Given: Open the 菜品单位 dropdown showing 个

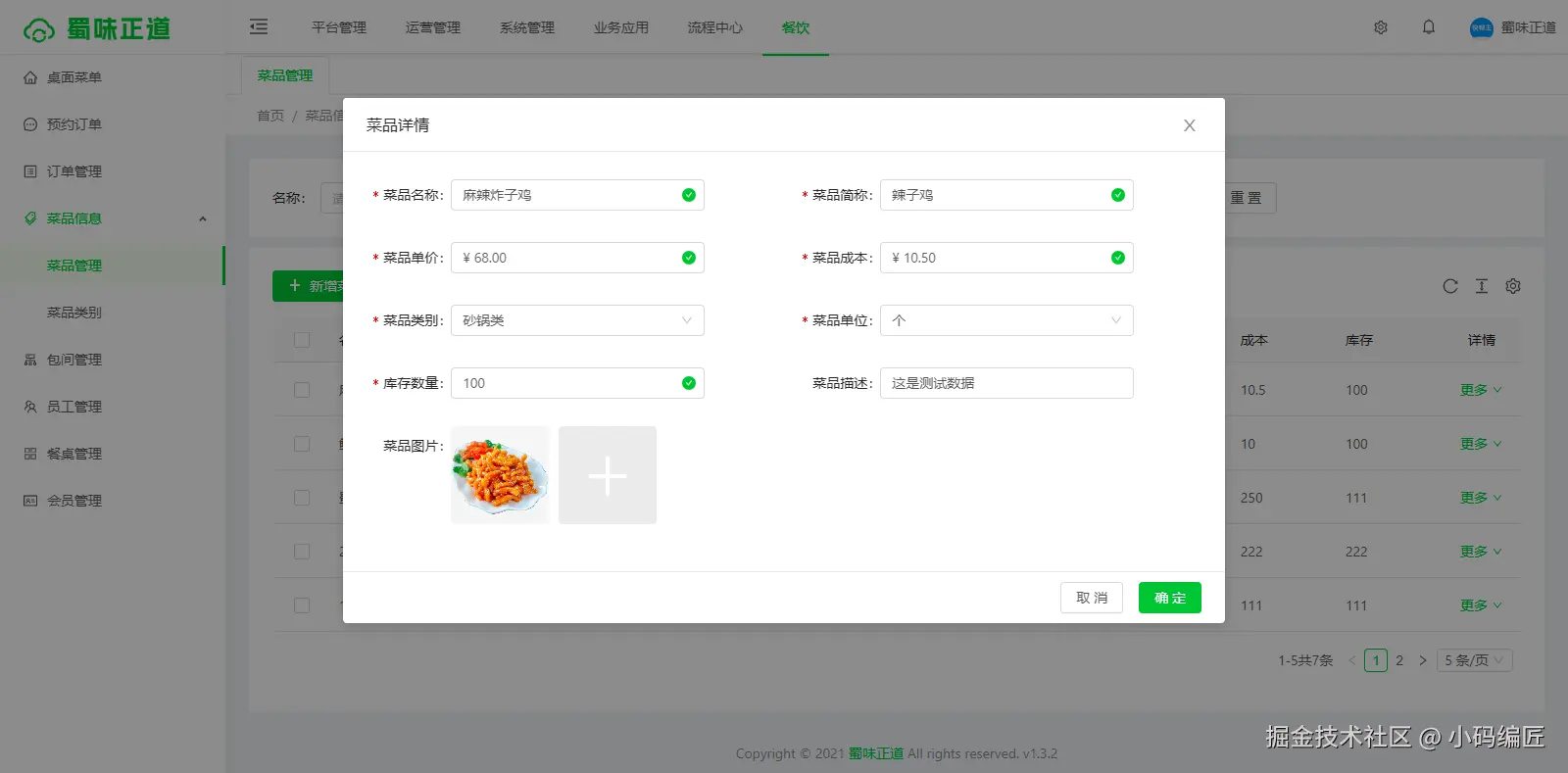Looking at the screenshot, I should 1006,320.
